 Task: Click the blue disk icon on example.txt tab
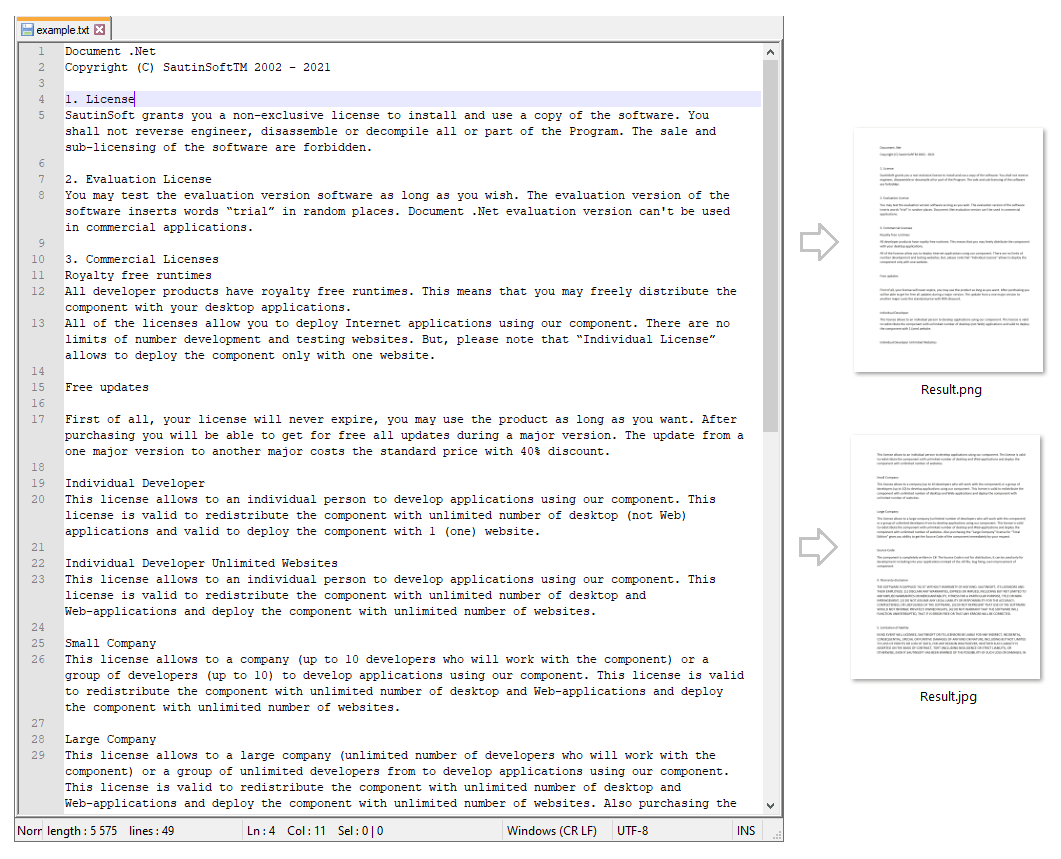[x=27, y=30]
